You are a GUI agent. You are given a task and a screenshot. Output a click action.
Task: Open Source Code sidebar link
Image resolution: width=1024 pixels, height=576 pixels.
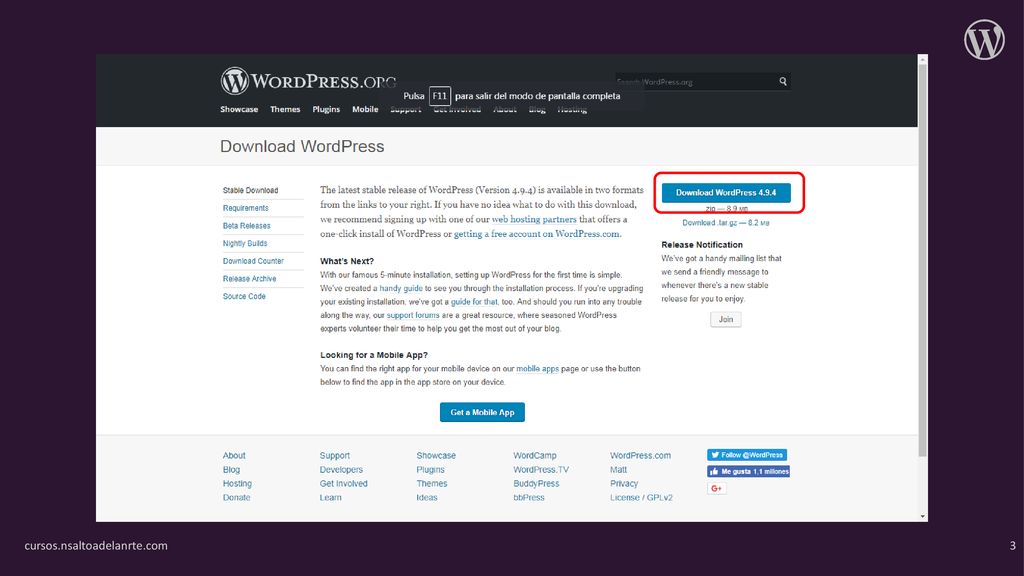tap(244, 296)
